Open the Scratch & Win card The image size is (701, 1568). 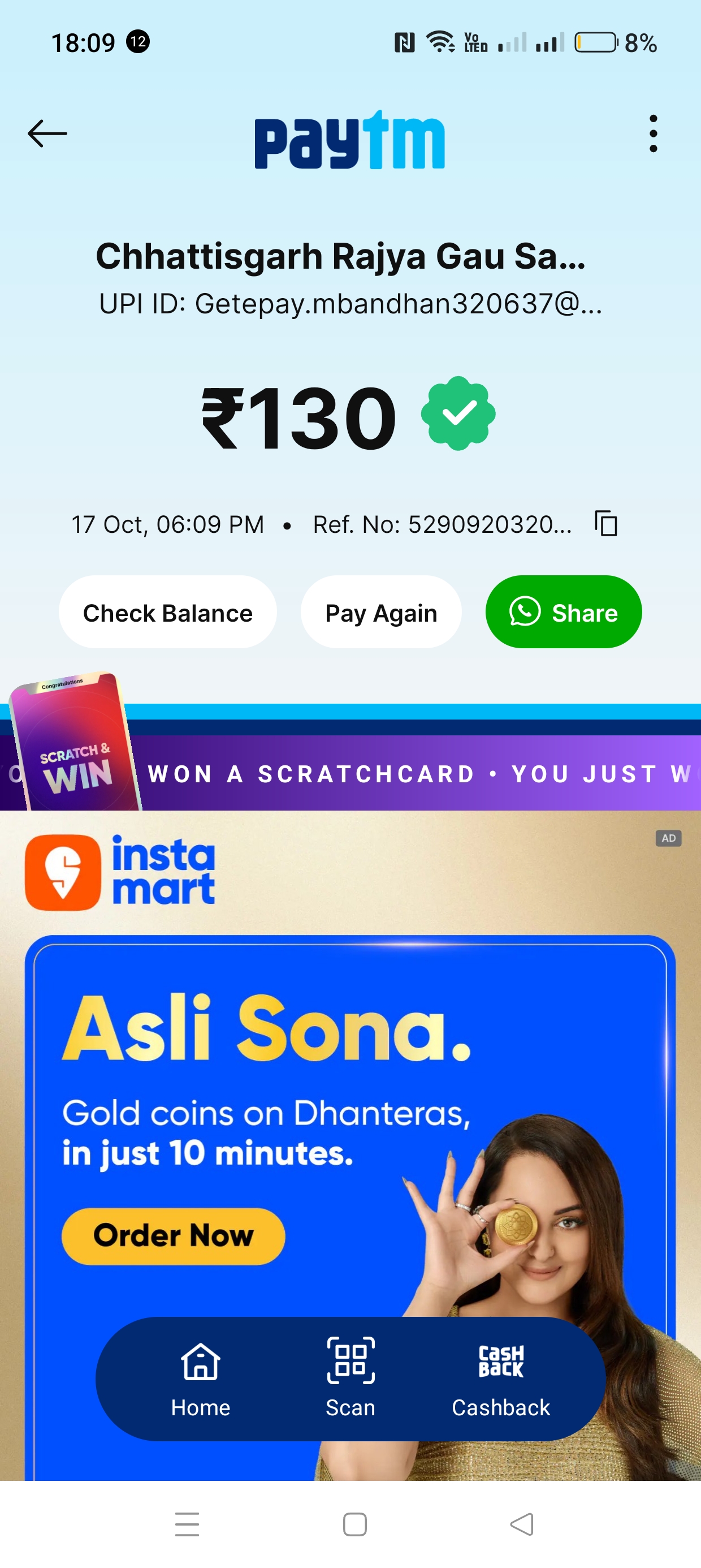coord(74,742)
